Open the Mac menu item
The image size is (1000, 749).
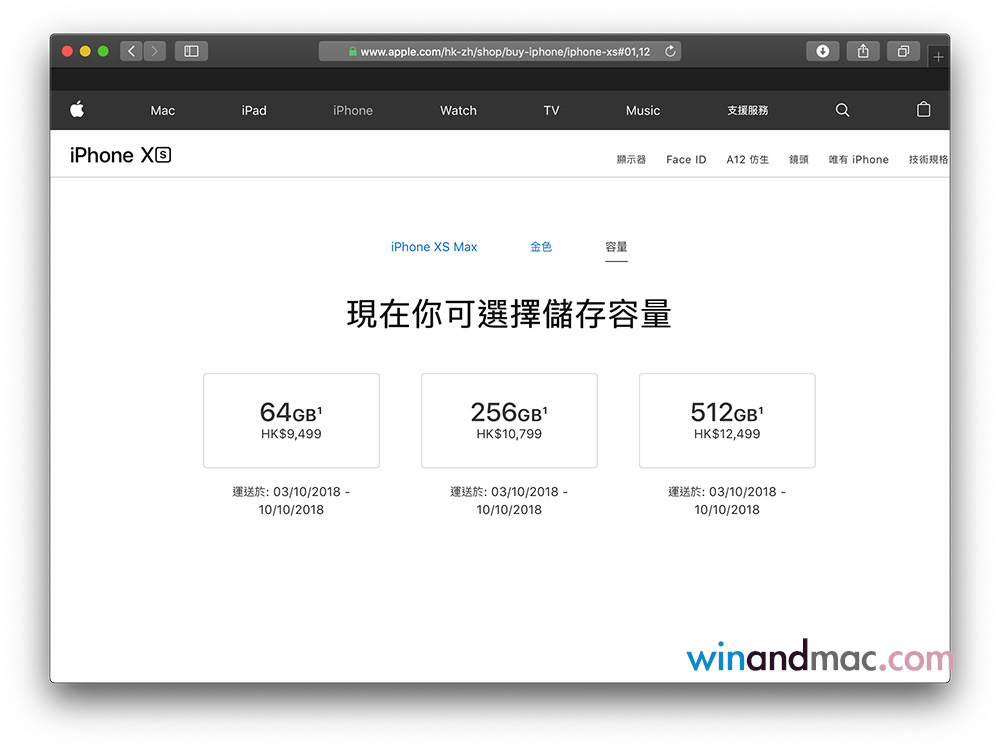[x=162, y=110]
